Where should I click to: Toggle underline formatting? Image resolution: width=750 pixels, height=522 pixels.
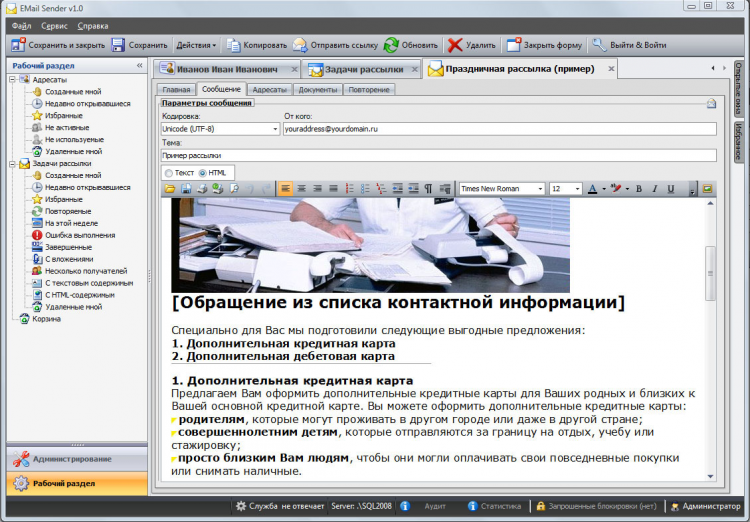(x=671, y=189)
